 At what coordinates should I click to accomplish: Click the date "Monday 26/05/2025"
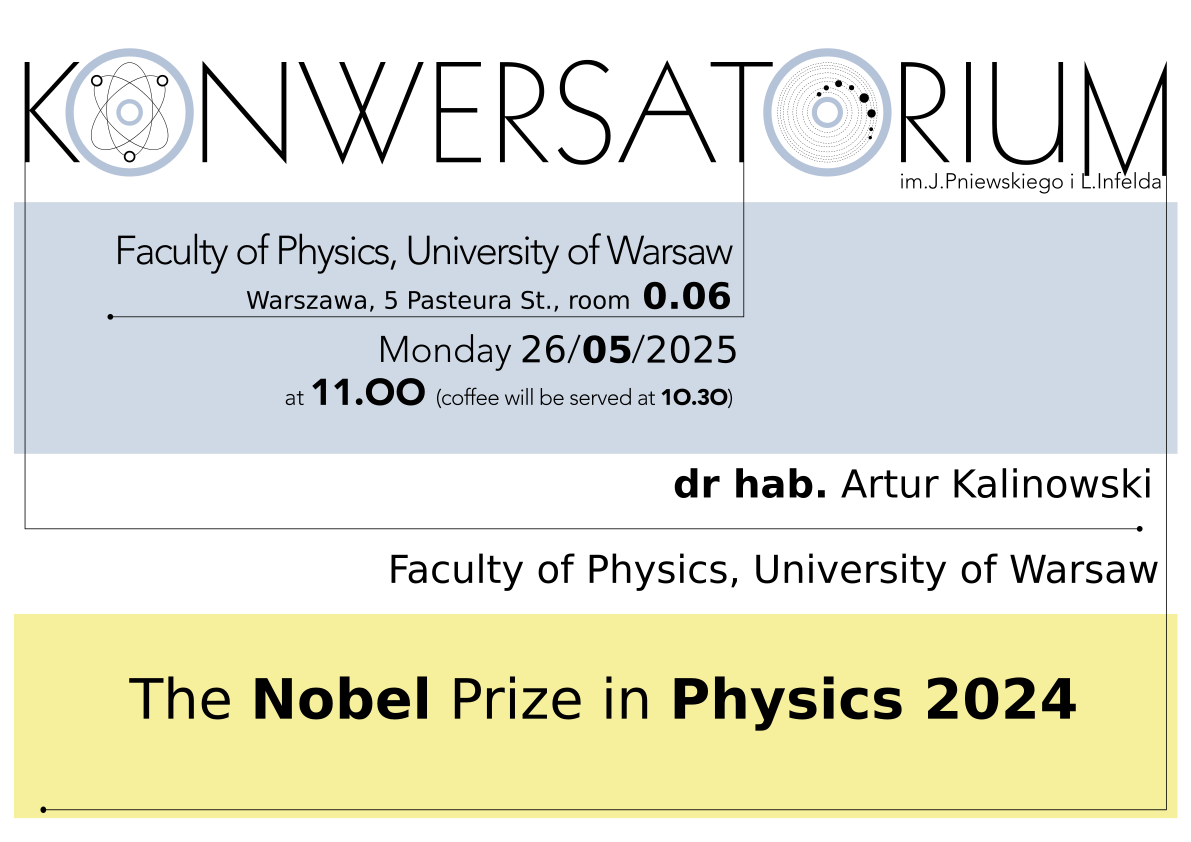click(x=557, y=351)
